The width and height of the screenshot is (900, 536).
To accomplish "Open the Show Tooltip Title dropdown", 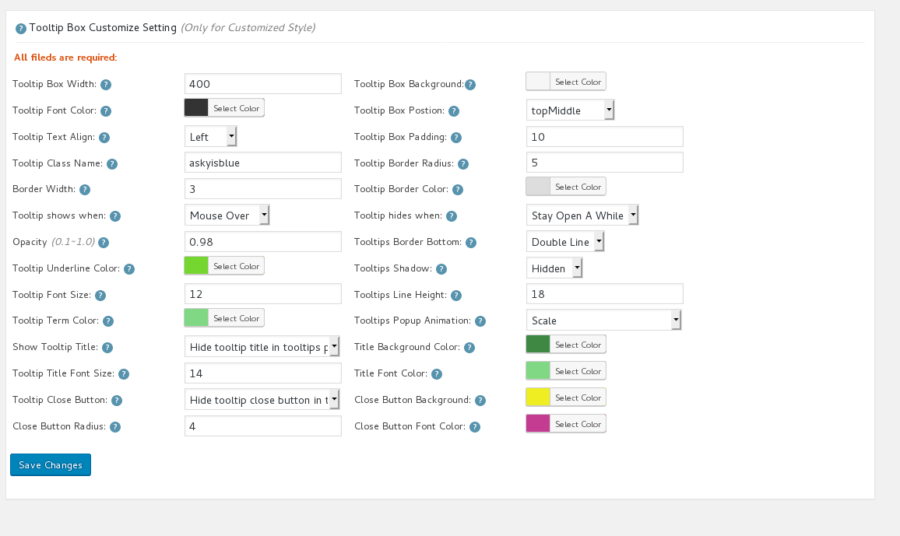I will point(262,347).
